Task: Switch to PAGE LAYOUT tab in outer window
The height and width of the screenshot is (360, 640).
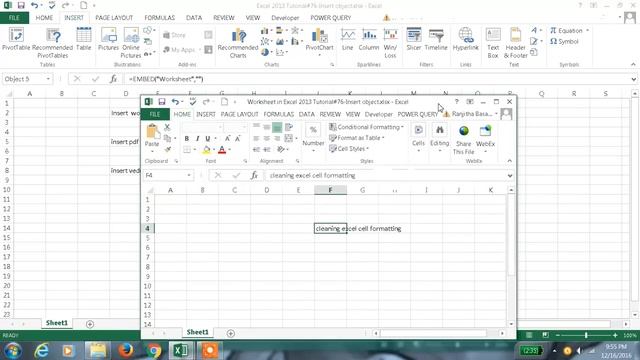Action: tap(114, 18)
